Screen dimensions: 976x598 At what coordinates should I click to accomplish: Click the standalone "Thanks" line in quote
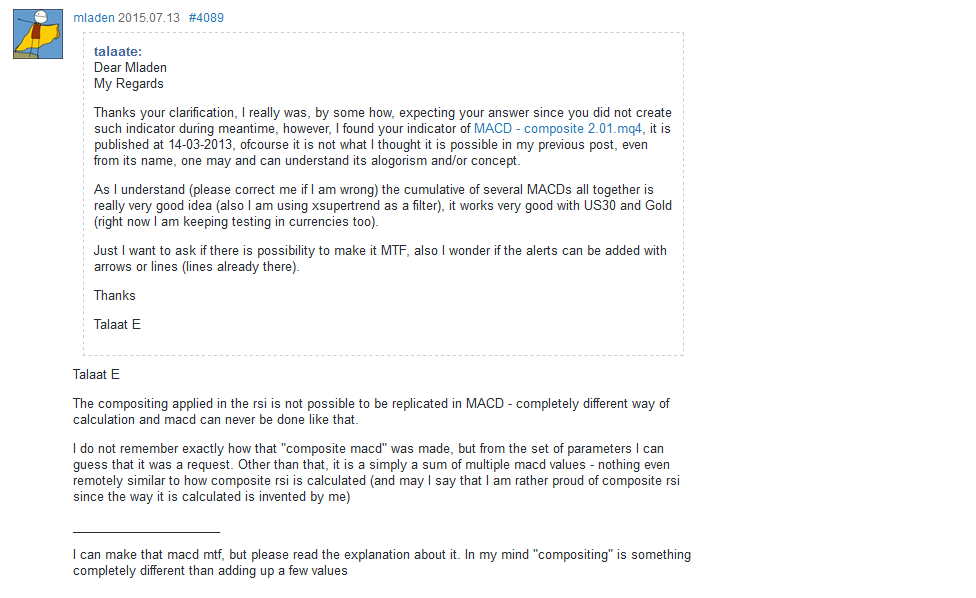(115, 296)
